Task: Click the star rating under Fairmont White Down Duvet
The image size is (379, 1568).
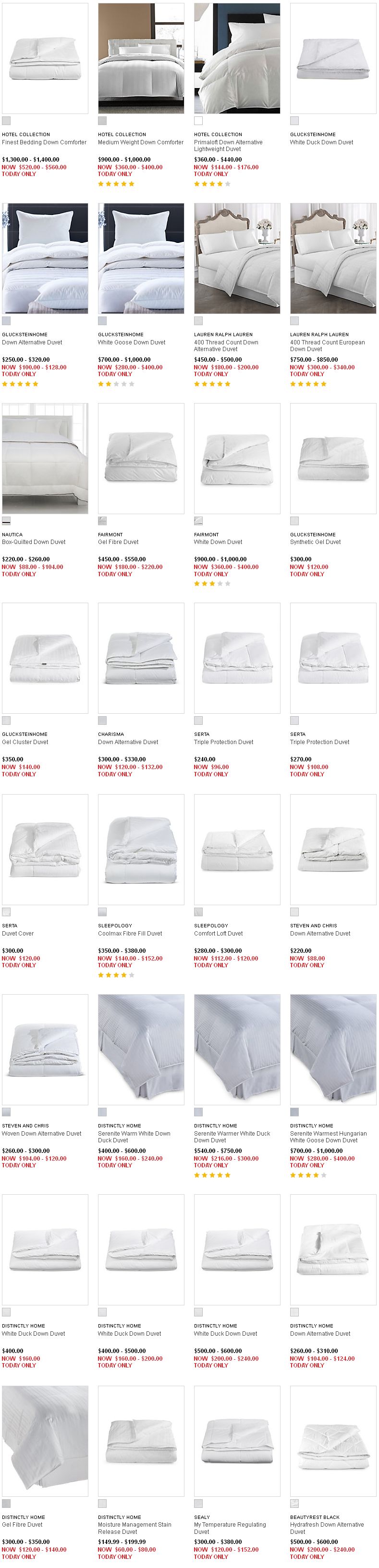Action: (x=212, y=584)
